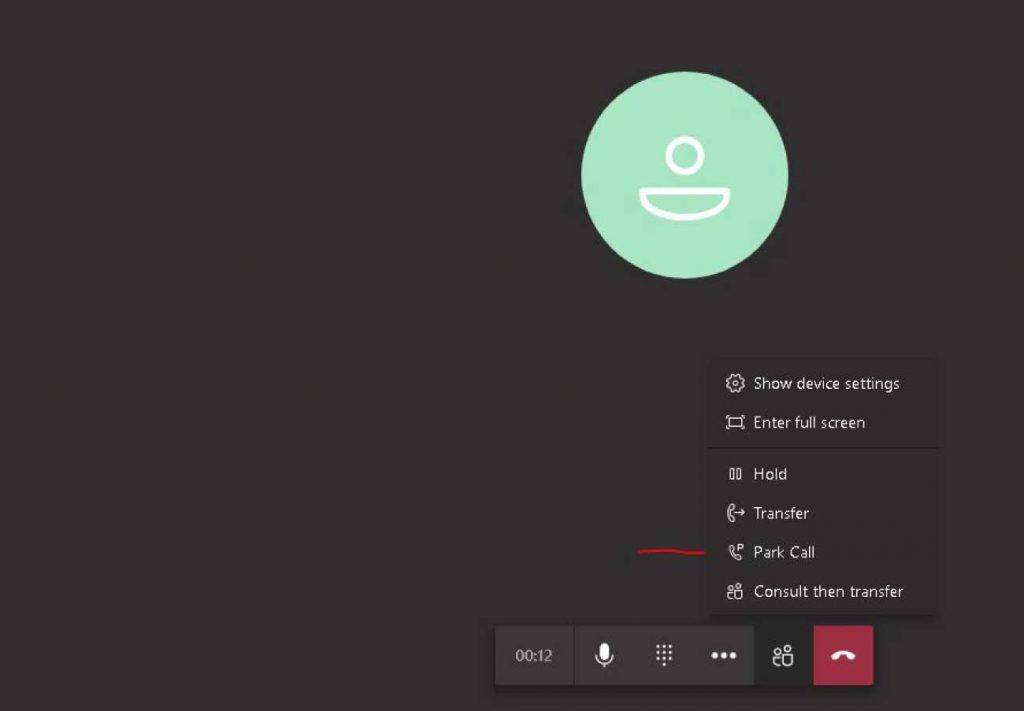
Task: Click the full screen rectangle icon
Action: [x=735, y=422]
